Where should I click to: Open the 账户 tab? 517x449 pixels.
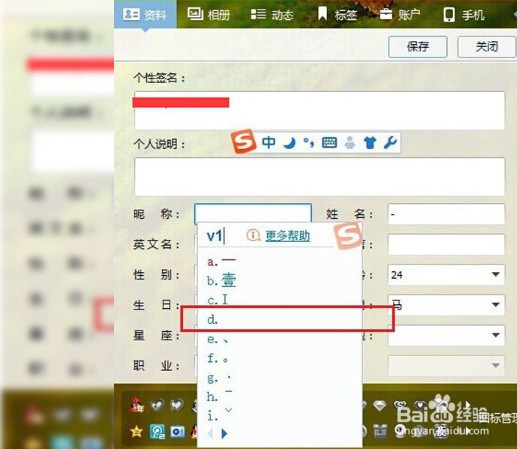pos(400,14)
